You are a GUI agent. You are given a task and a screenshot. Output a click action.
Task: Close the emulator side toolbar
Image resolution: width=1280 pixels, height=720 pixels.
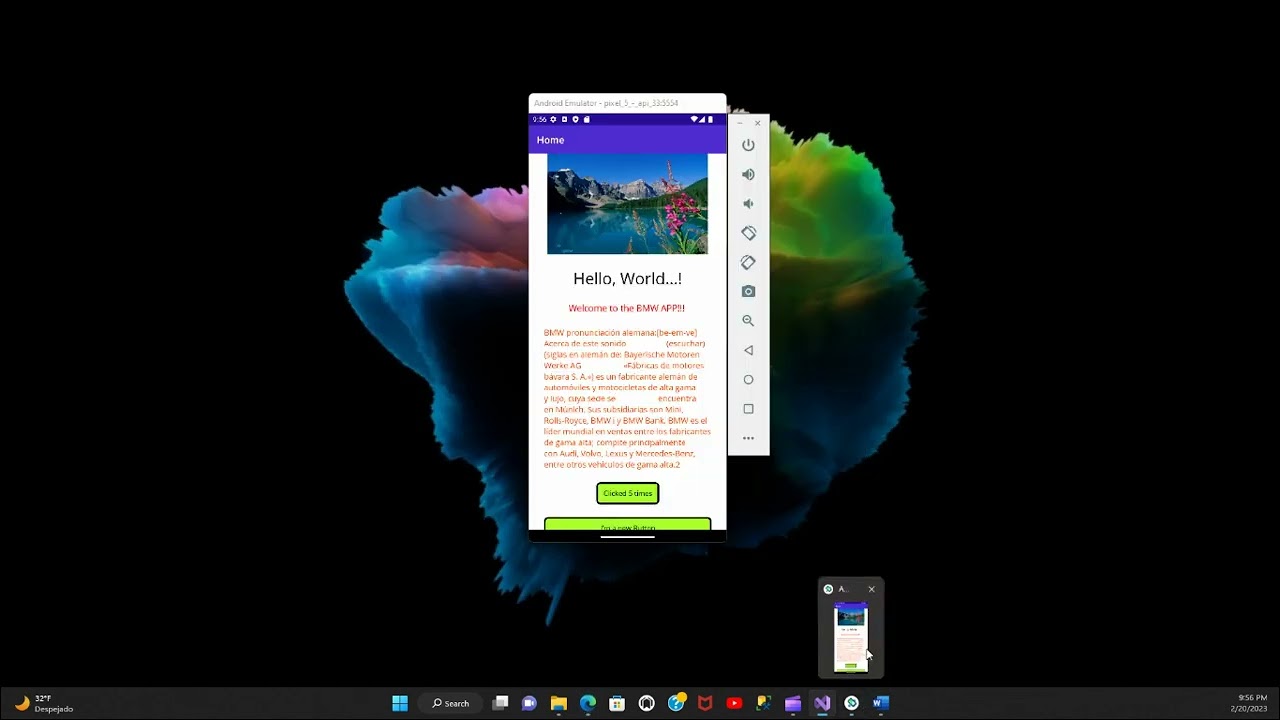(x=758, y=123)
